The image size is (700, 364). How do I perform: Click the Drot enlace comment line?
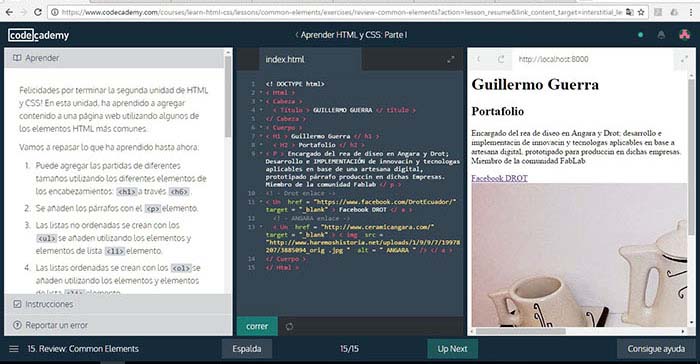tap(300, 193)
